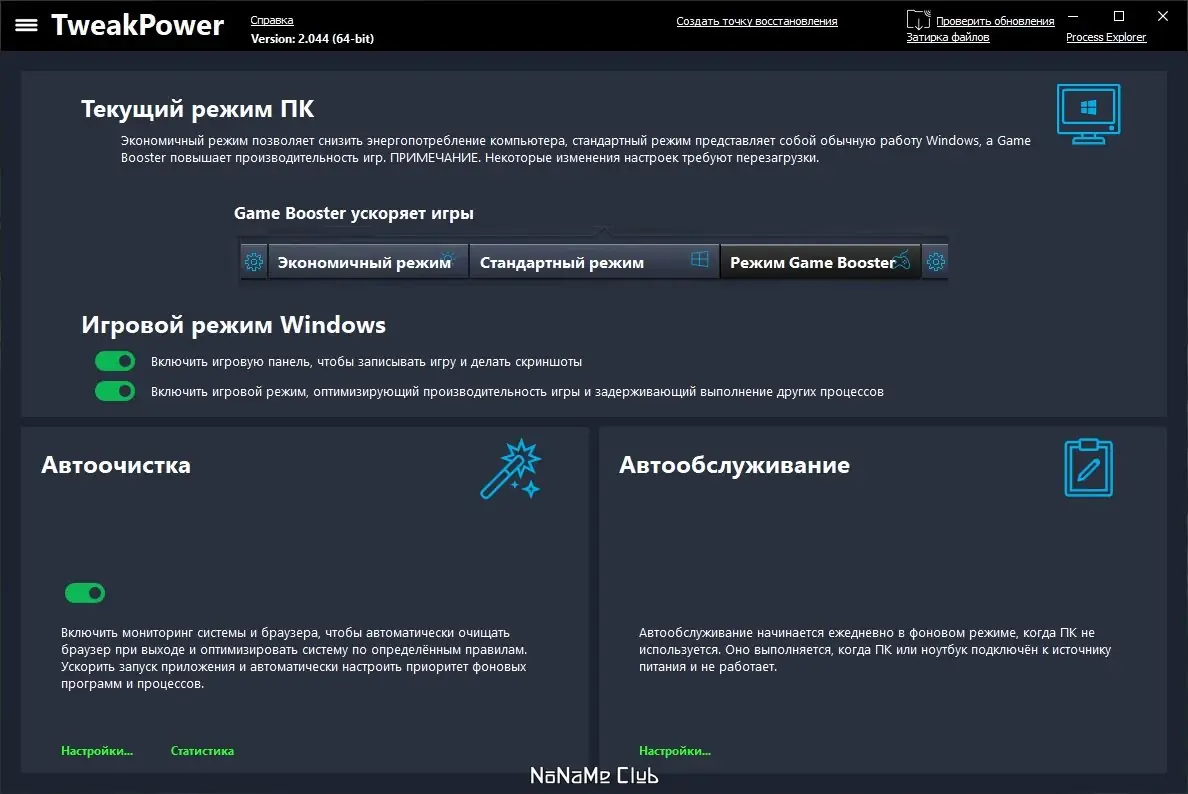This screenshot has width=1188, height=794.
Task: Click Version: 2.044 (64-bit) text
Action: (x=312, y=39)
